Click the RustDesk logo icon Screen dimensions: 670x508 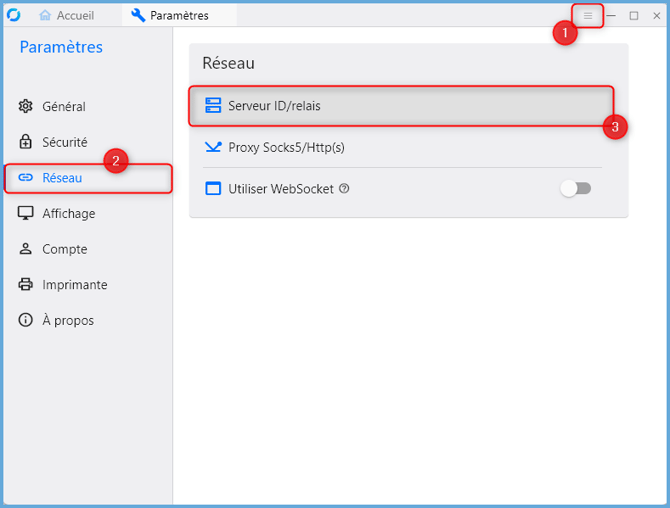[x=14, y=15]
